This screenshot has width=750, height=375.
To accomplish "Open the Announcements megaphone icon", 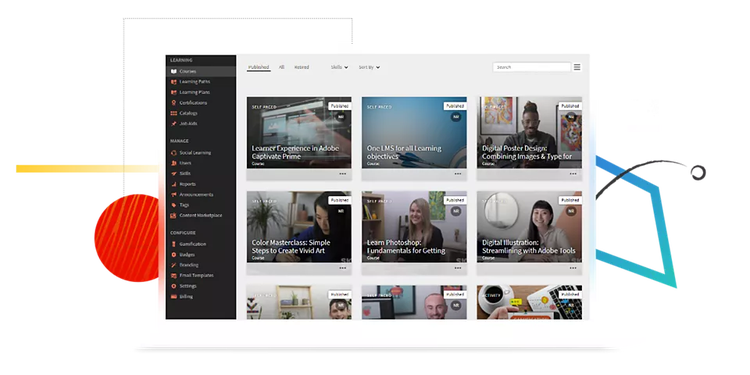I will point(174,195).
